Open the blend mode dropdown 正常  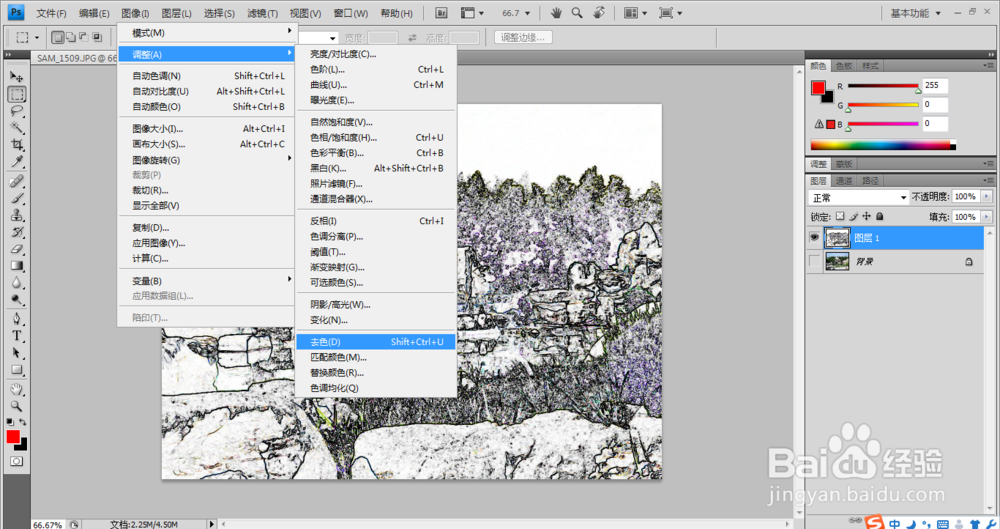point(858,197)
